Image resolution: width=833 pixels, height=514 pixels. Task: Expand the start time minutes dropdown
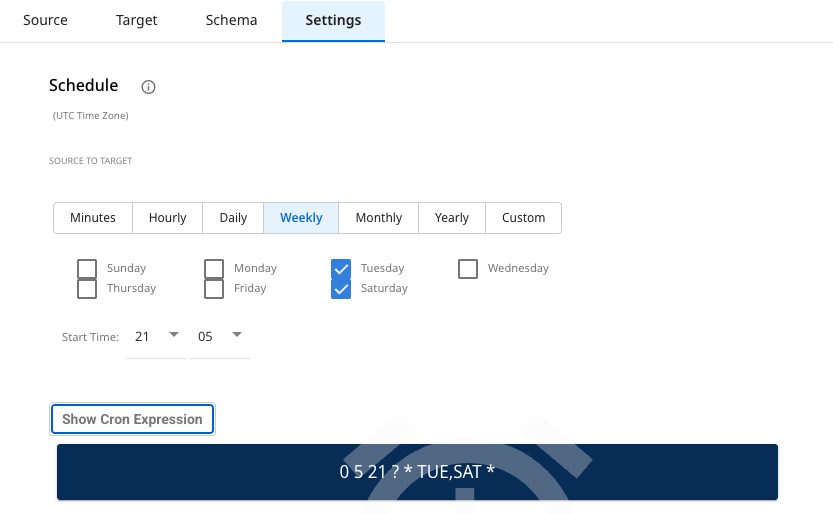[221, 337]
